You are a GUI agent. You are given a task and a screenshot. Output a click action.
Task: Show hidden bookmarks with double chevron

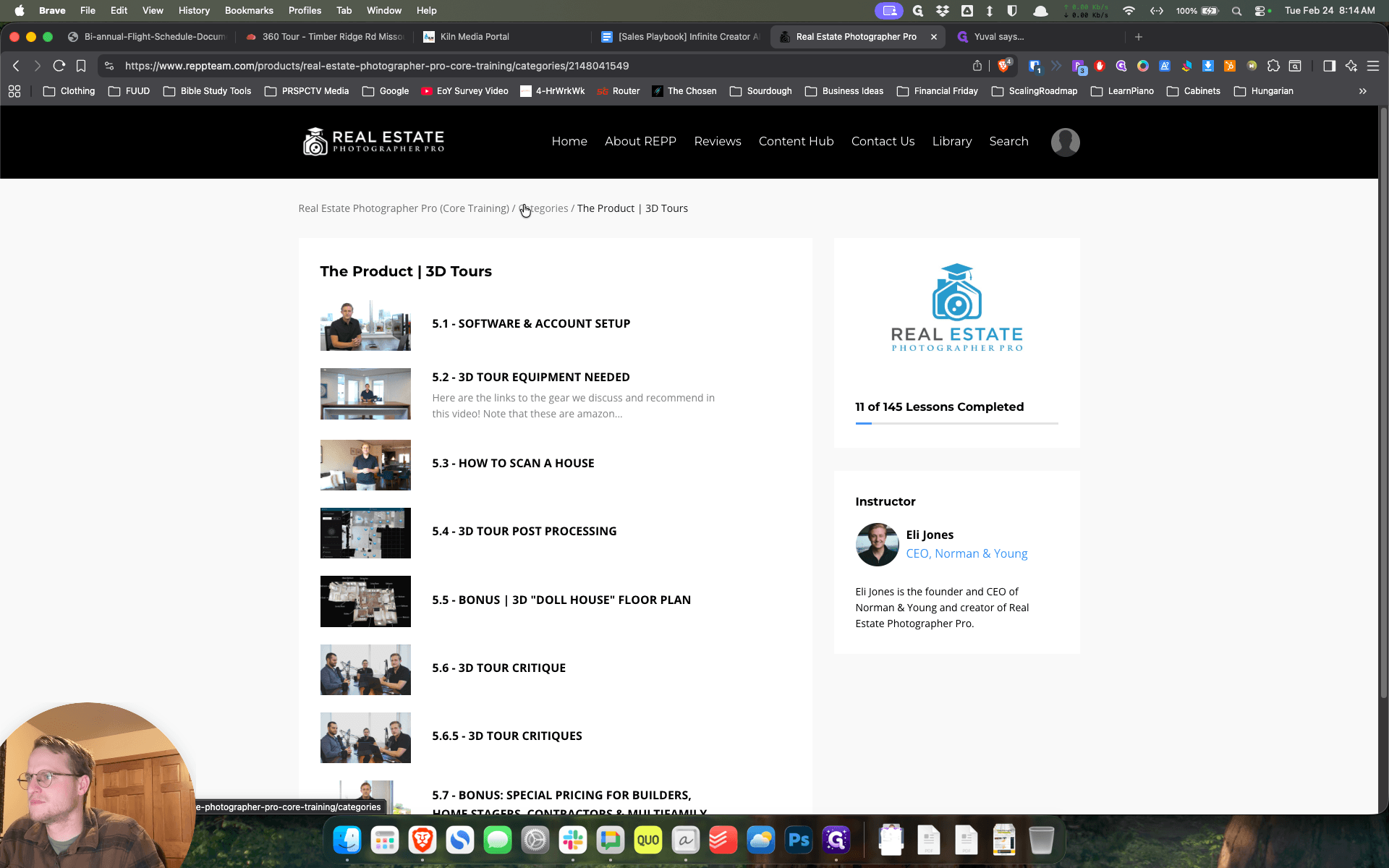click(x=1362, y=91)
